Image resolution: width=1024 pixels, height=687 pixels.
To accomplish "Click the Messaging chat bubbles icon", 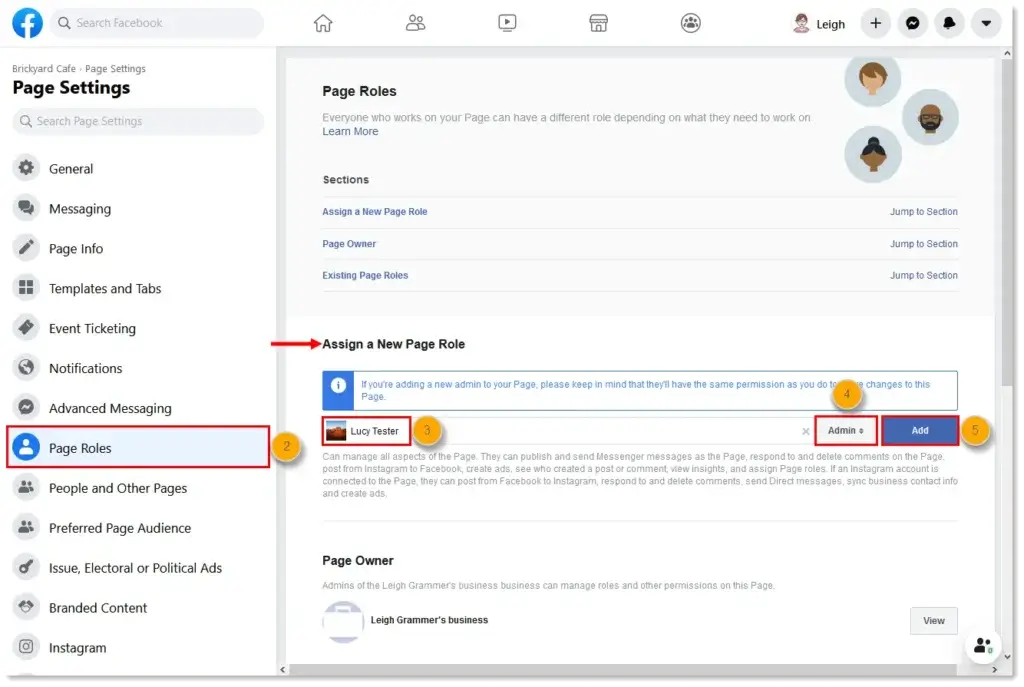I will [x=26, y=208].
